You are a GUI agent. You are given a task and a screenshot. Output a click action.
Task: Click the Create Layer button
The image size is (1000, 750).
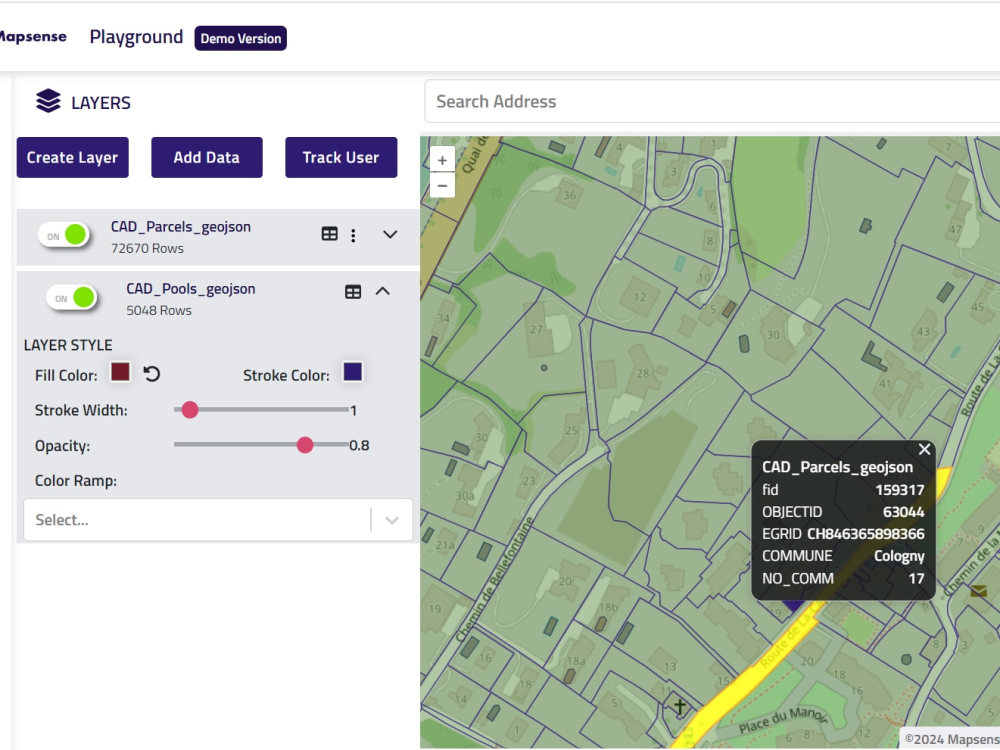coord(73,158)
